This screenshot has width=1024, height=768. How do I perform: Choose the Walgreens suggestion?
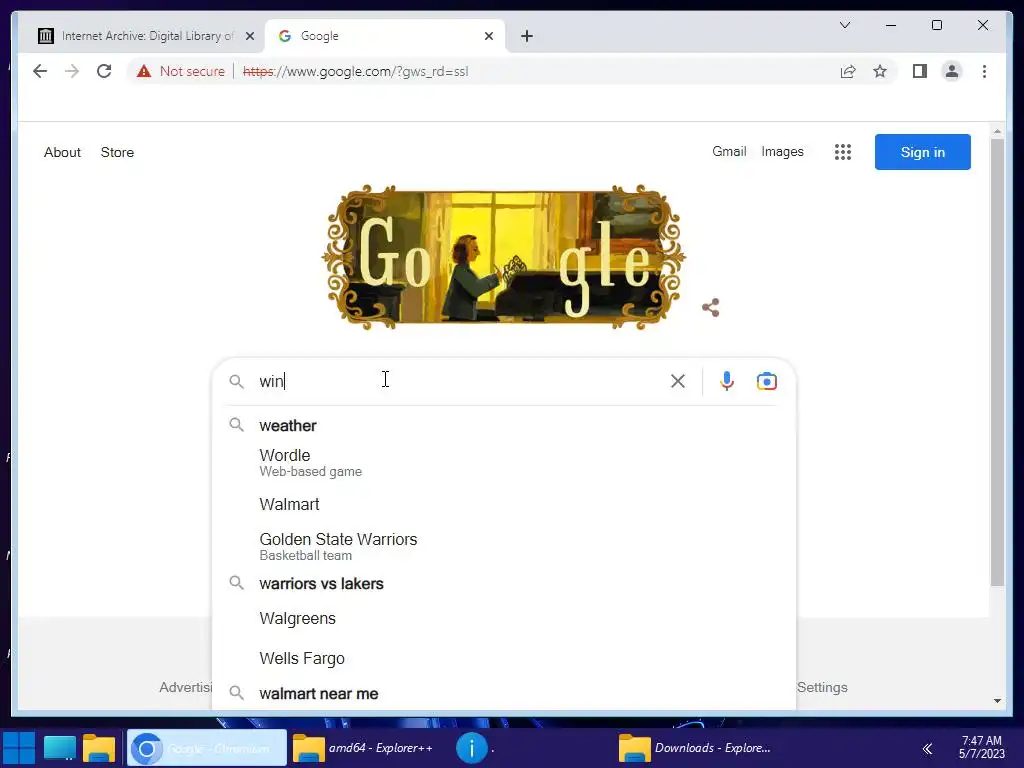pos(504,618)
